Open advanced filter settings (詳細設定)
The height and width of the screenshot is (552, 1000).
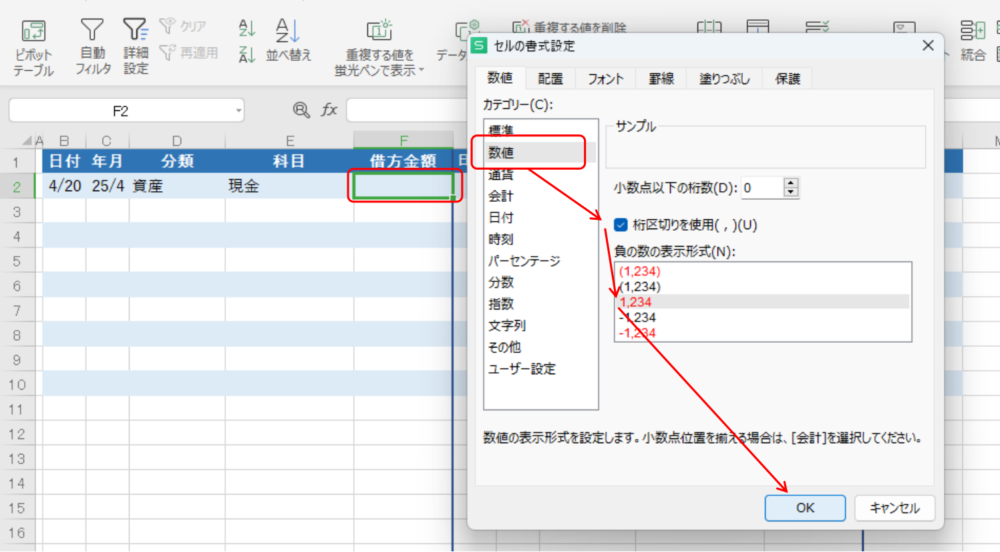[136, 33]
